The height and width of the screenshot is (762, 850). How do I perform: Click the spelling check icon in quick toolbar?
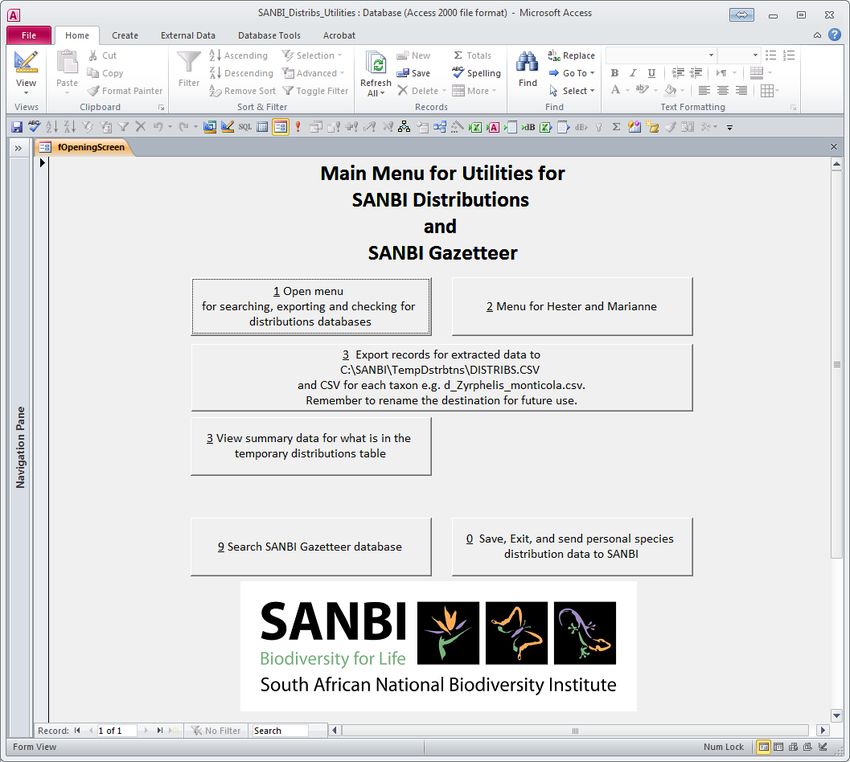tap(34, 127)
